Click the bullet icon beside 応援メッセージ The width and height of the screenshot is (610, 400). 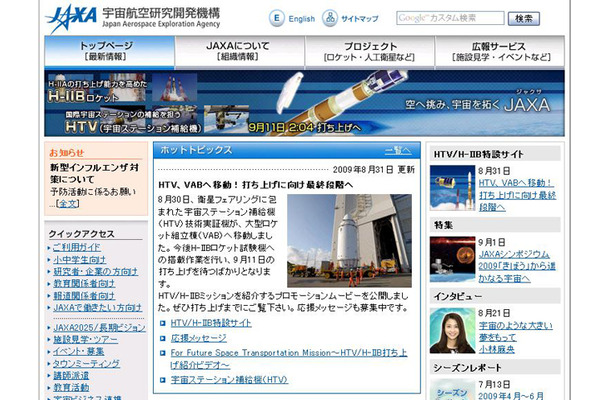tap(164, 339)
